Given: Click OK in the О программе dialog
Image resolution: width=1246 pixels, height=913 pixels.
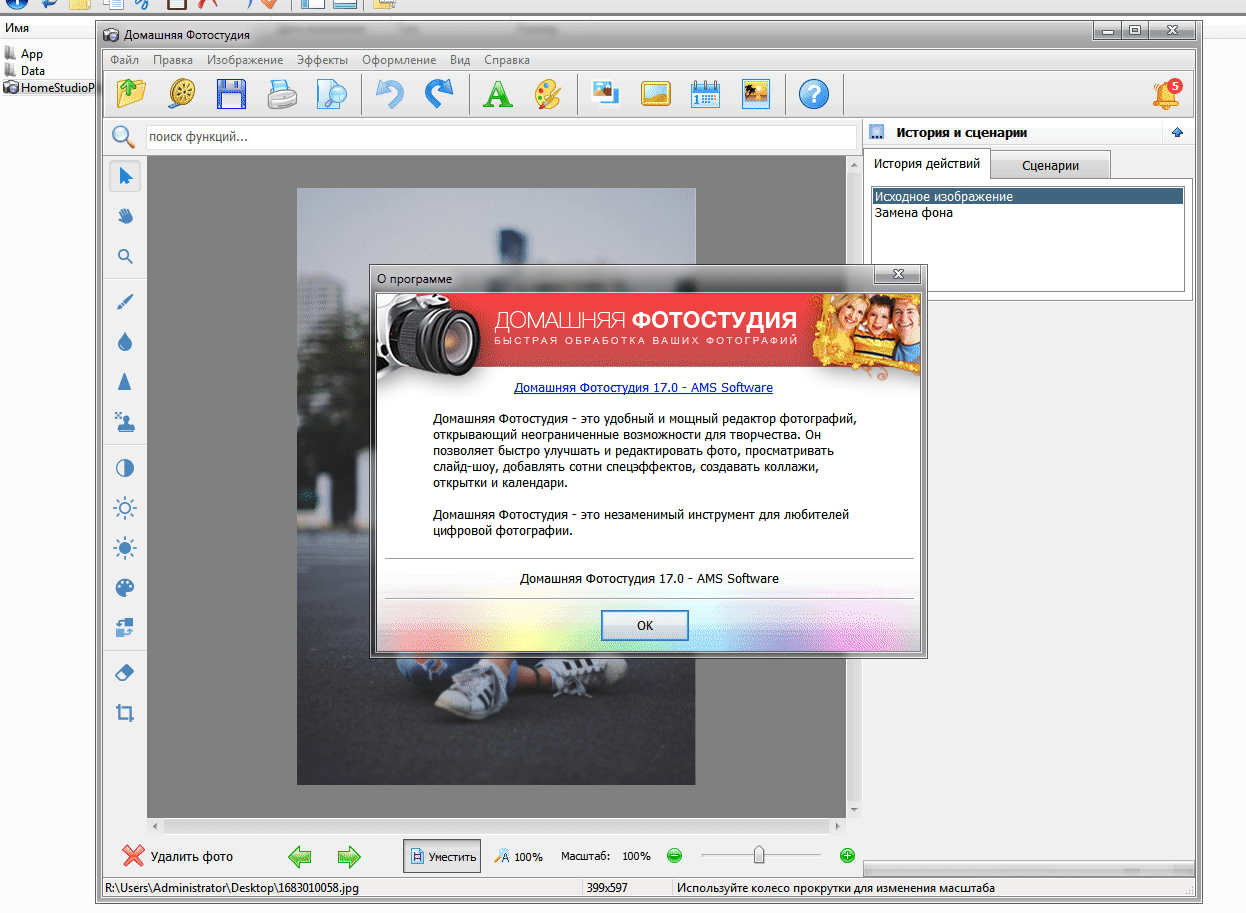Looking at the screenshot, I should click(645, 625).
